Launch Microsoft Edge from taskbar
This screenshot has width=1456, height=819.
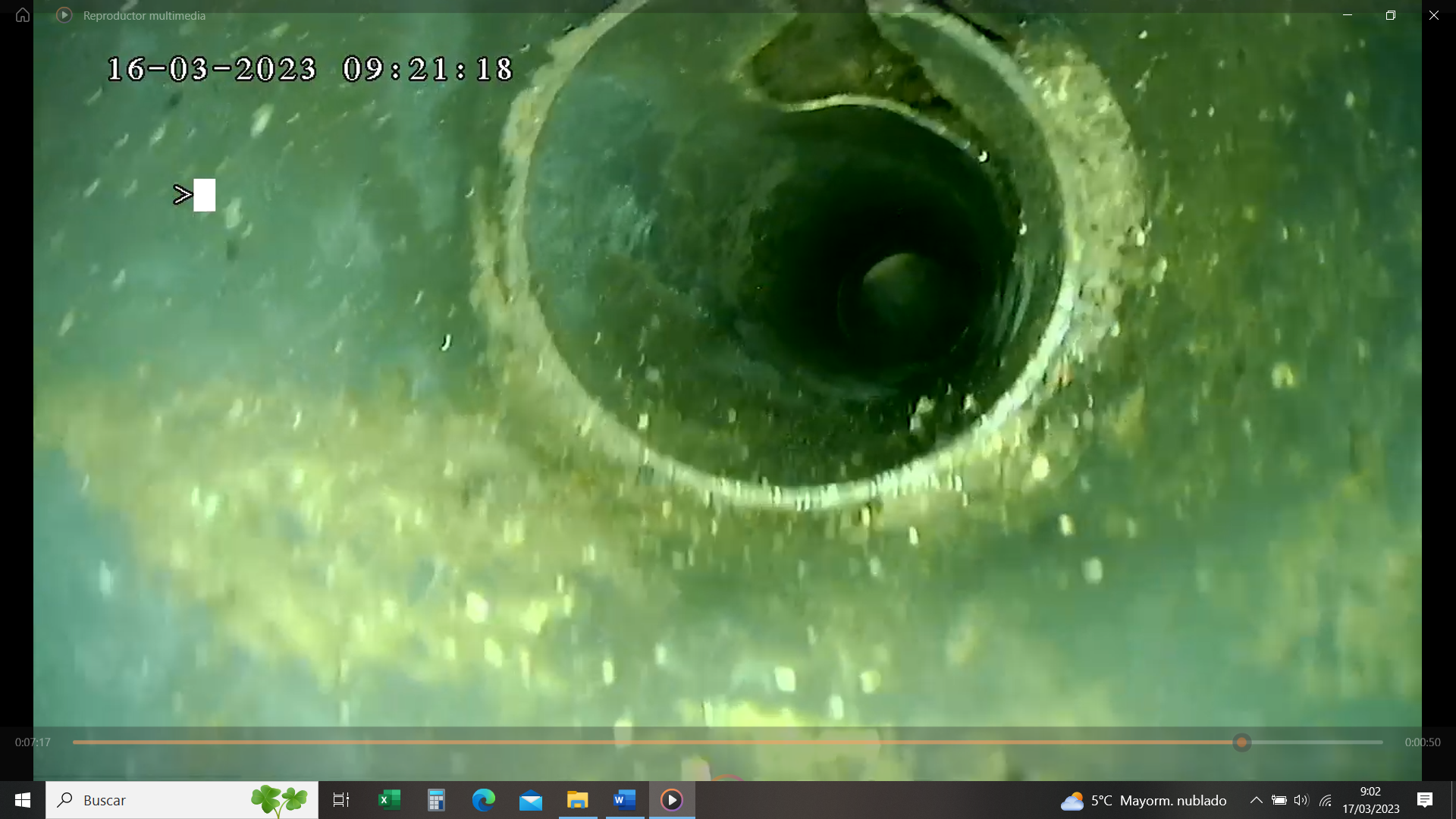pos(484,800)
